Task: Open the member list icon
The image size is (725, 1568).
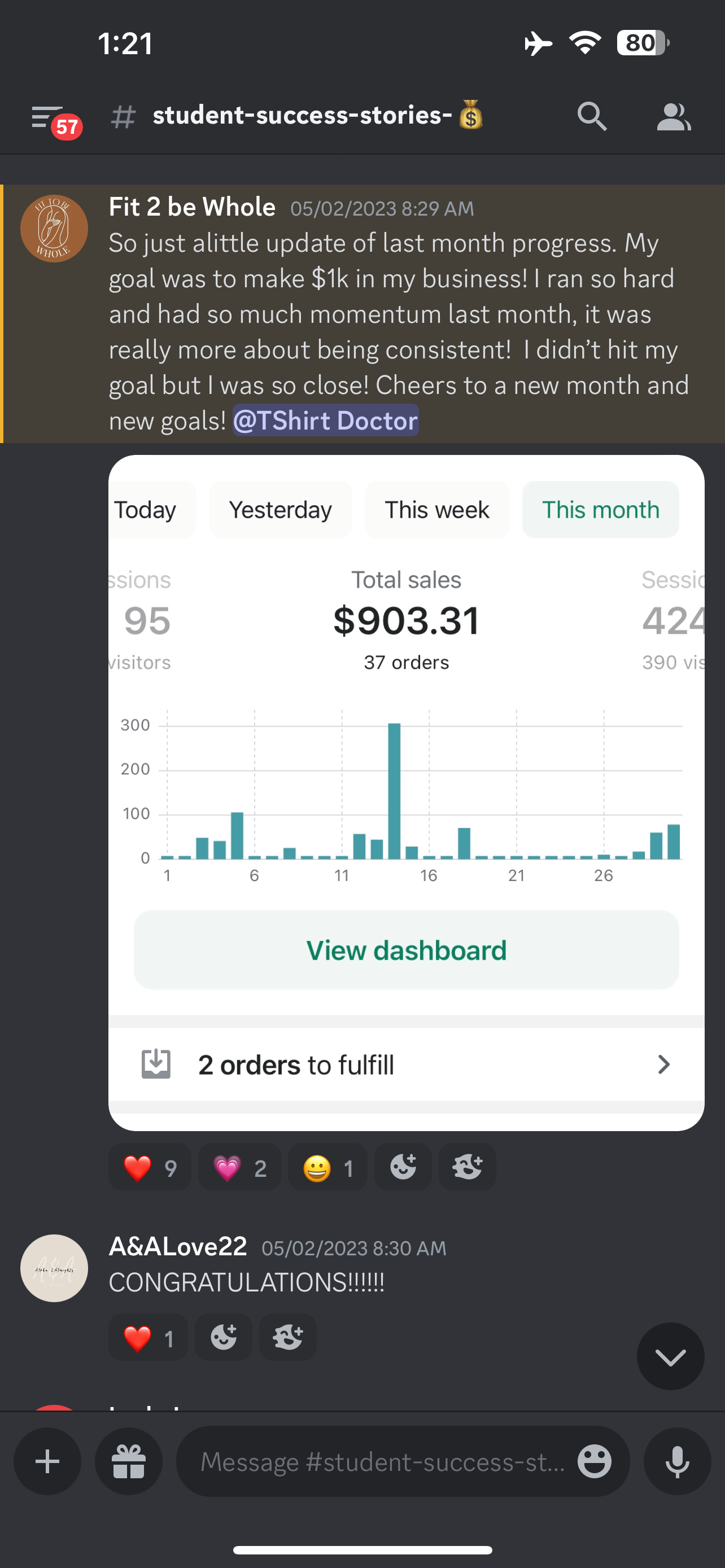Action: tap(673, 117)
